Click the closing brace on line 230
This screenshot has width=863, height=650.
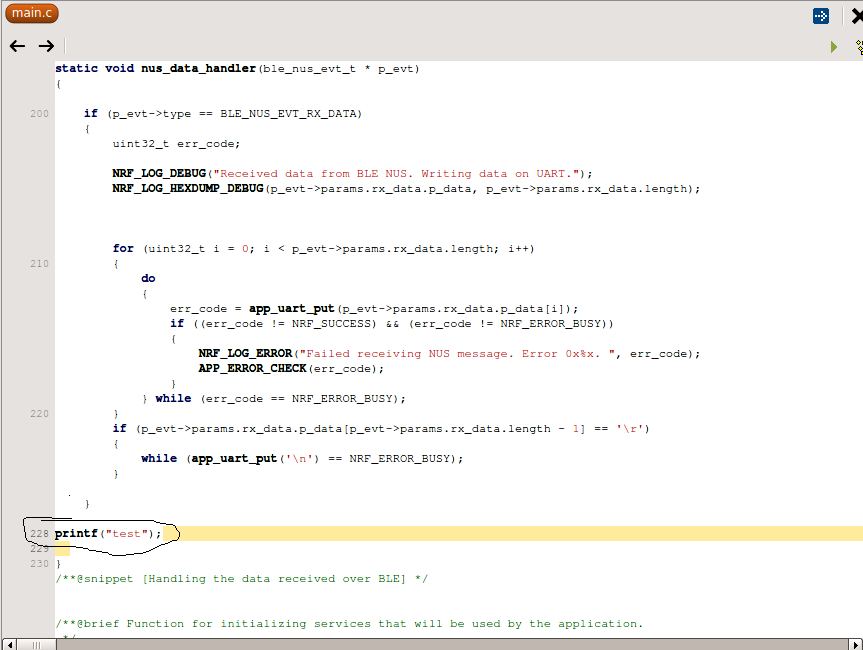57,563
